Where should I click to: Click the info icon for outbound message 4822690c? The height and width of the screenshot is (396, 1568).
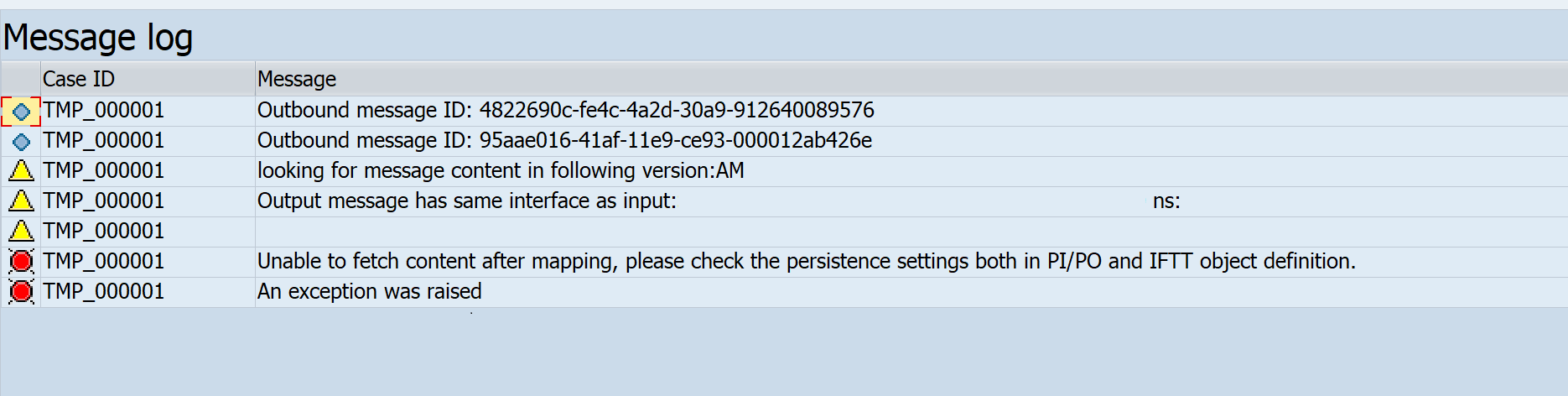(21, 111)
